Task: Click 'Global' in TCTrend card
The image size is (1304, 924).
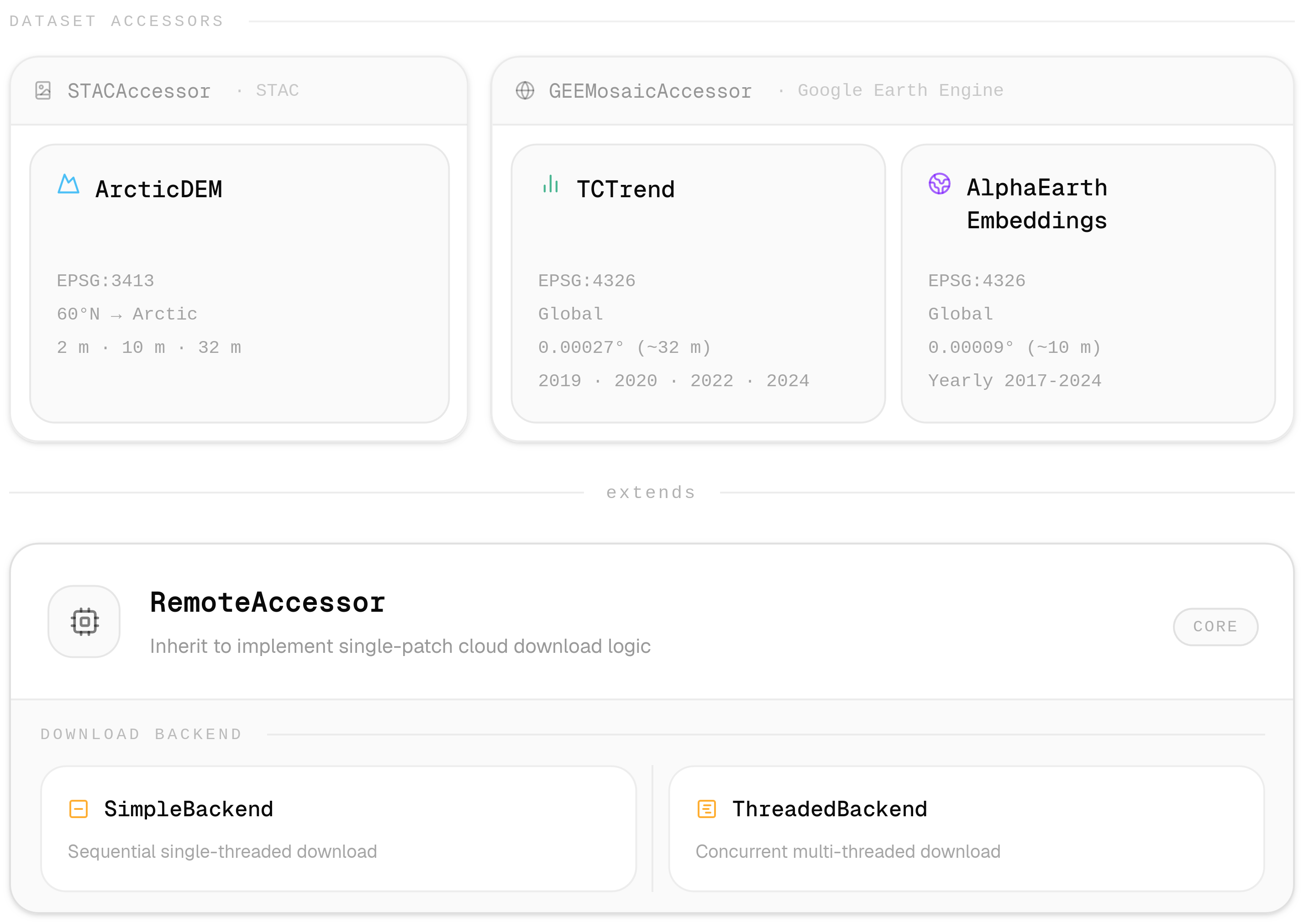Action: click(x=571, y=314)
